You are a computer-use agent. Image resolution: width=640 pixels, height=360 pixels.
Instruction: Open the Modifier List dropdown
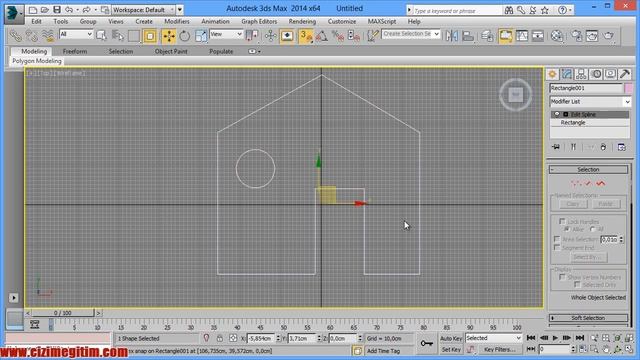[590, 102]
